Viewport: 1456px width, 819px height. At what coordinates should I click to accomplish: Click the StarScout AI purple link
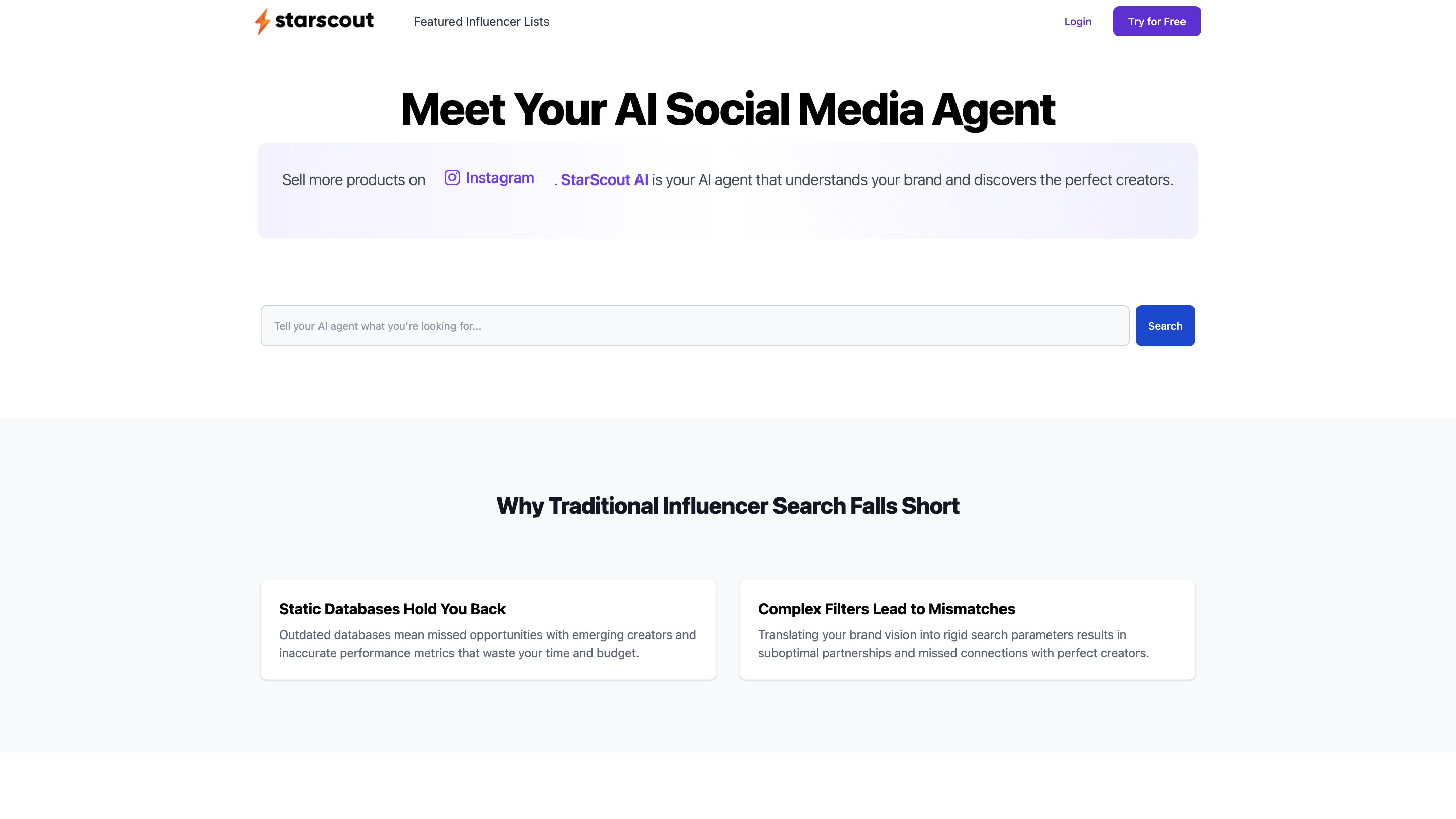604,180
